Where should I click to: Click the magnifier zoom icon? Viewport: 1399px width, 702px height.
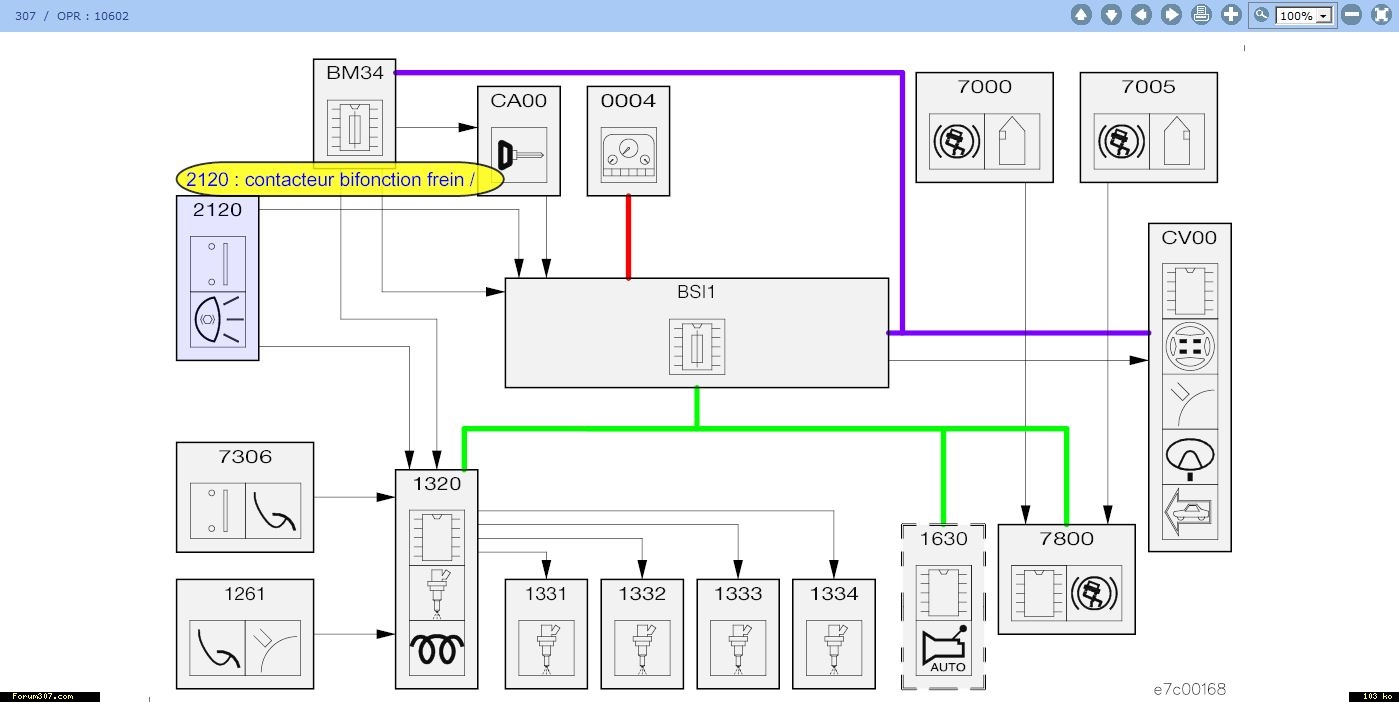coord(1262,15)
